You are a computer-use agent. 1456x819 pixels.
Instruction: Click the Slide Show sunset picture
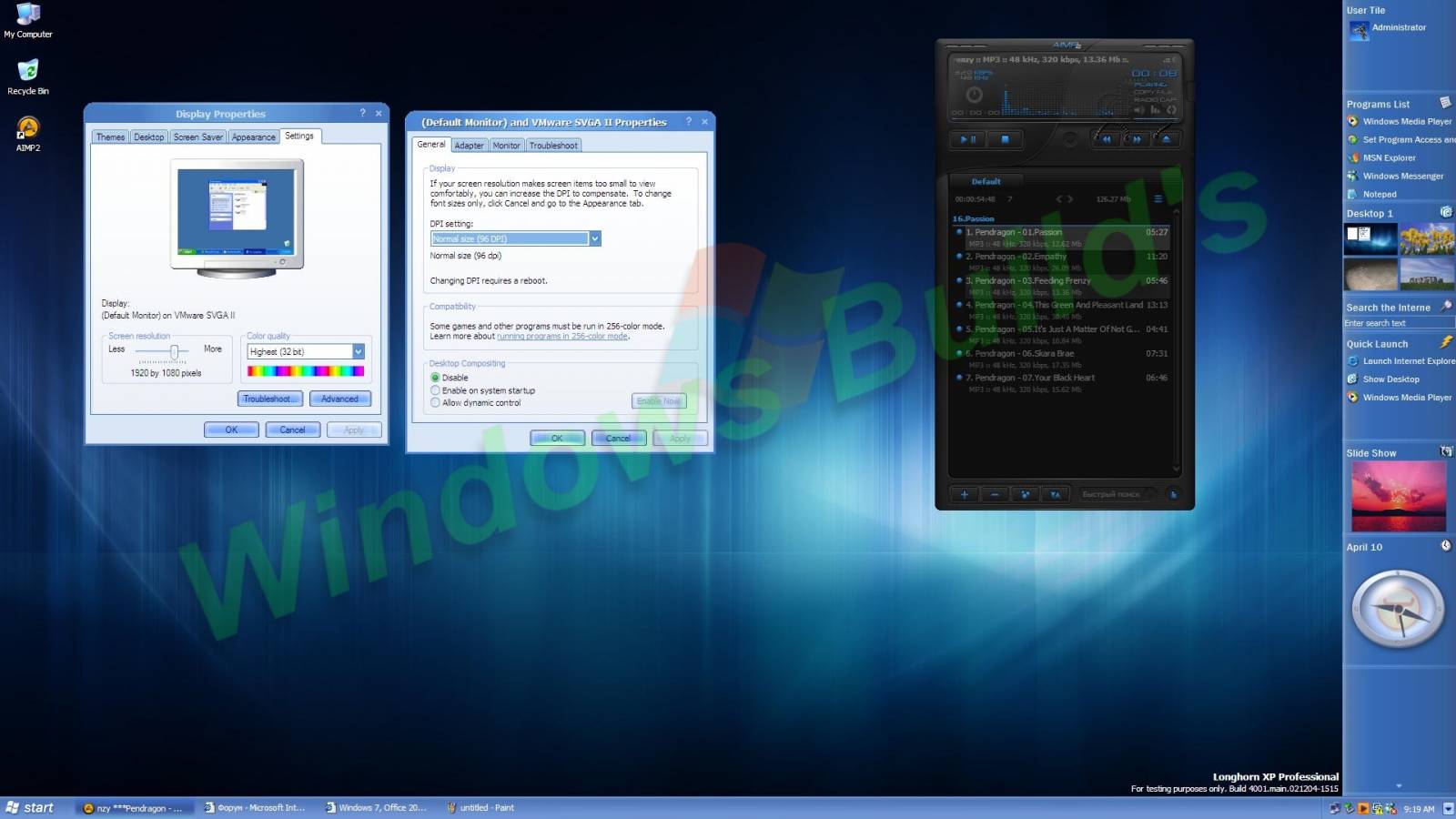pyautogui.click(x=1399, y=497)
